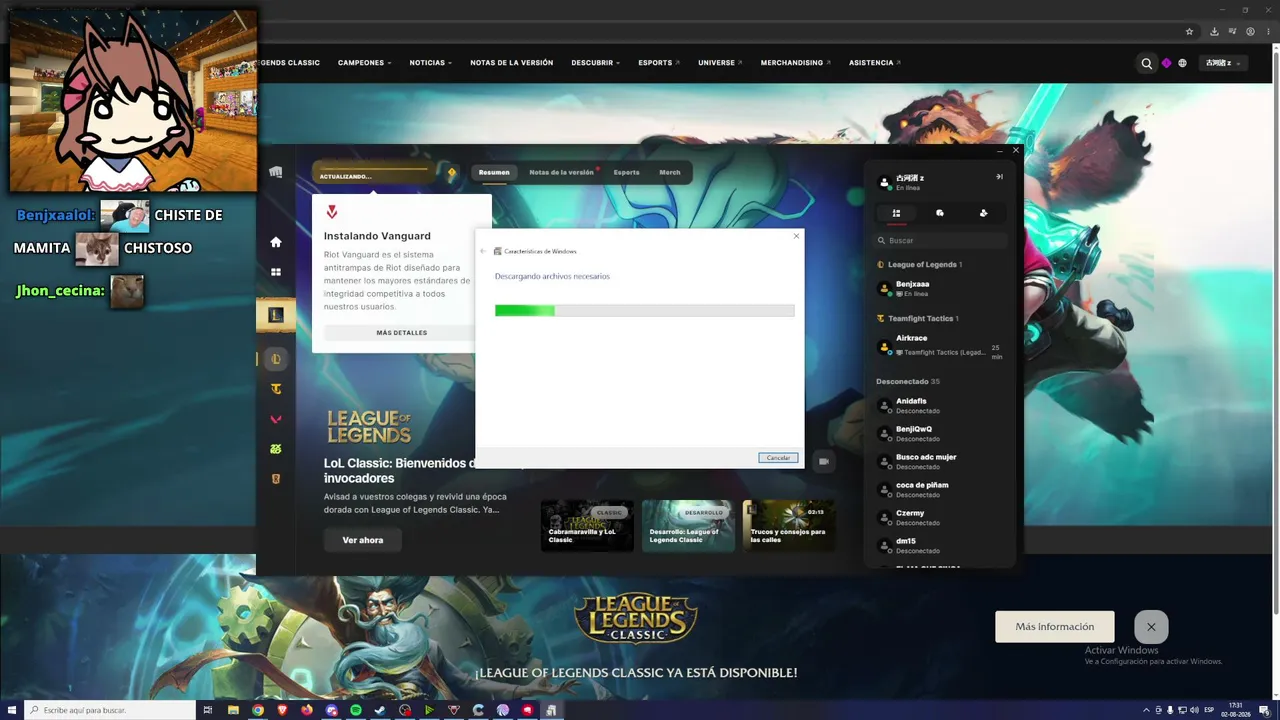Screen dimensions: 1280x720
Task: Click the Windows taskbar search box
Action: tap(110, 710)
